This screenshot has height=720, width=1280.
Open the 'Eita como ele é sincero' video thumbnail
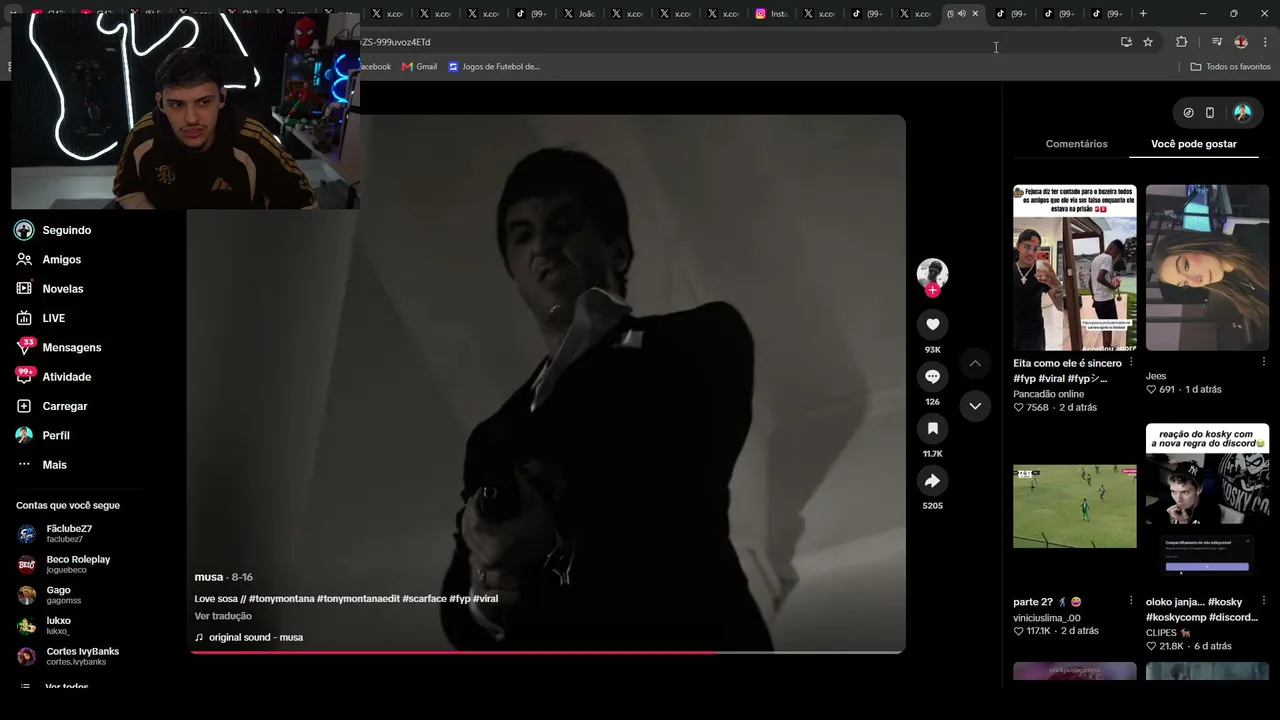tap(1075, 267)
